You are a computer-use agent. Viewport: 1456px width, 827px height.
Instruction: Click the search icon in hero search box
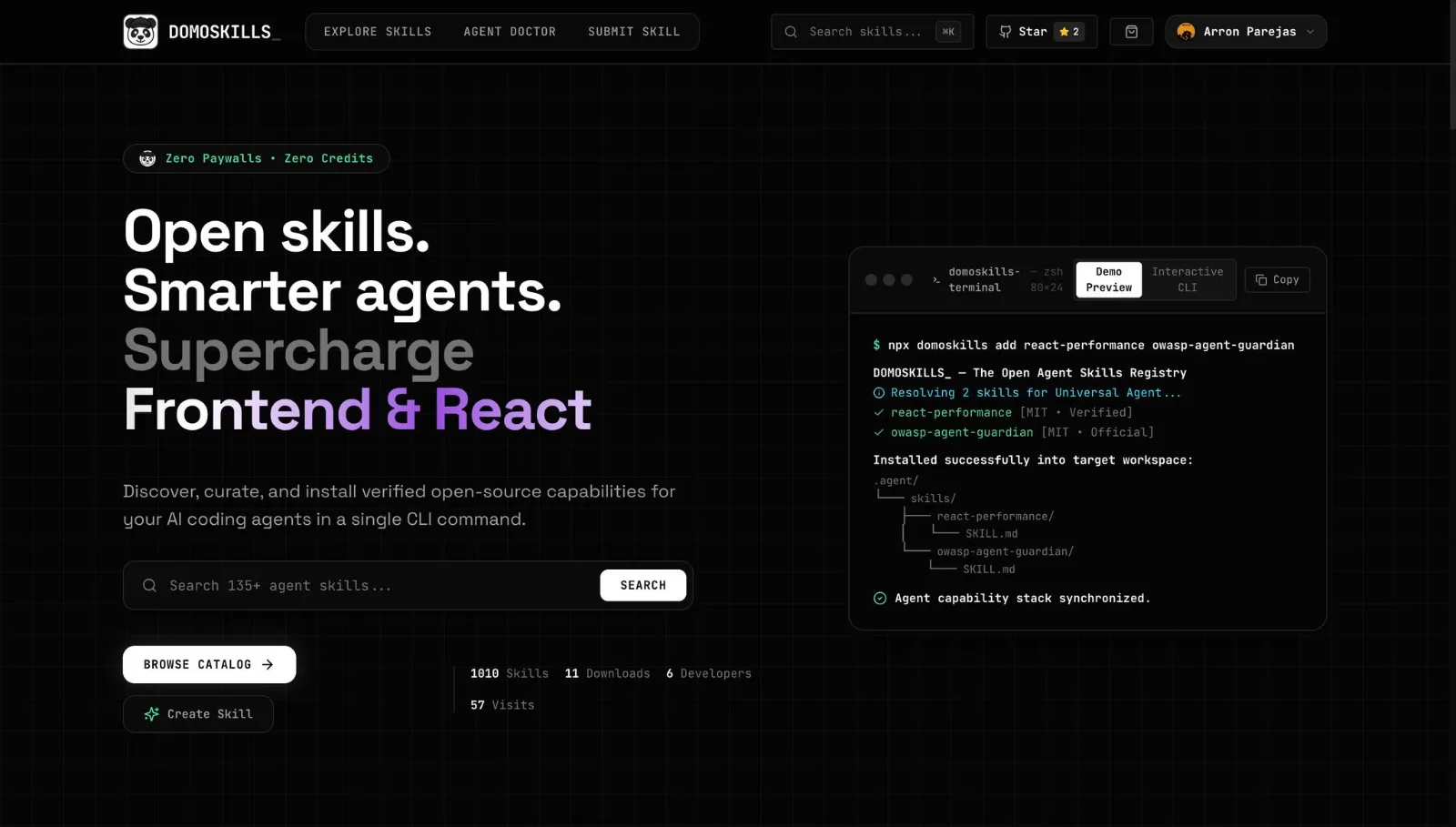[x=149, y=586]
